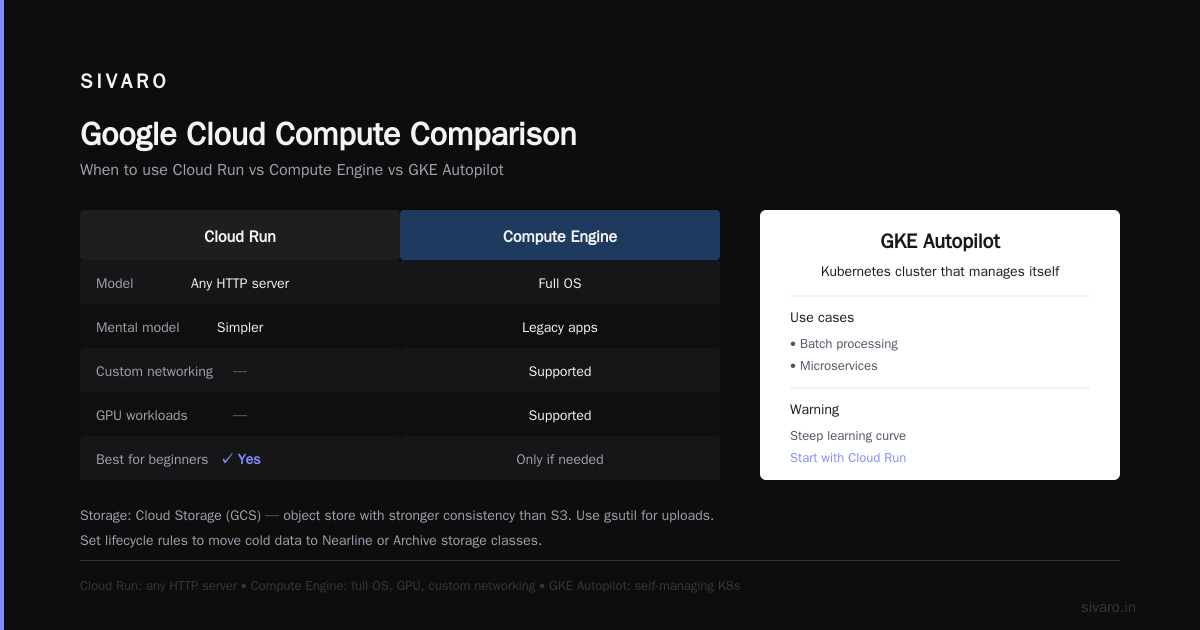Click the Model row Any HTTP server
1200x630 pixels.
(240, 283)
